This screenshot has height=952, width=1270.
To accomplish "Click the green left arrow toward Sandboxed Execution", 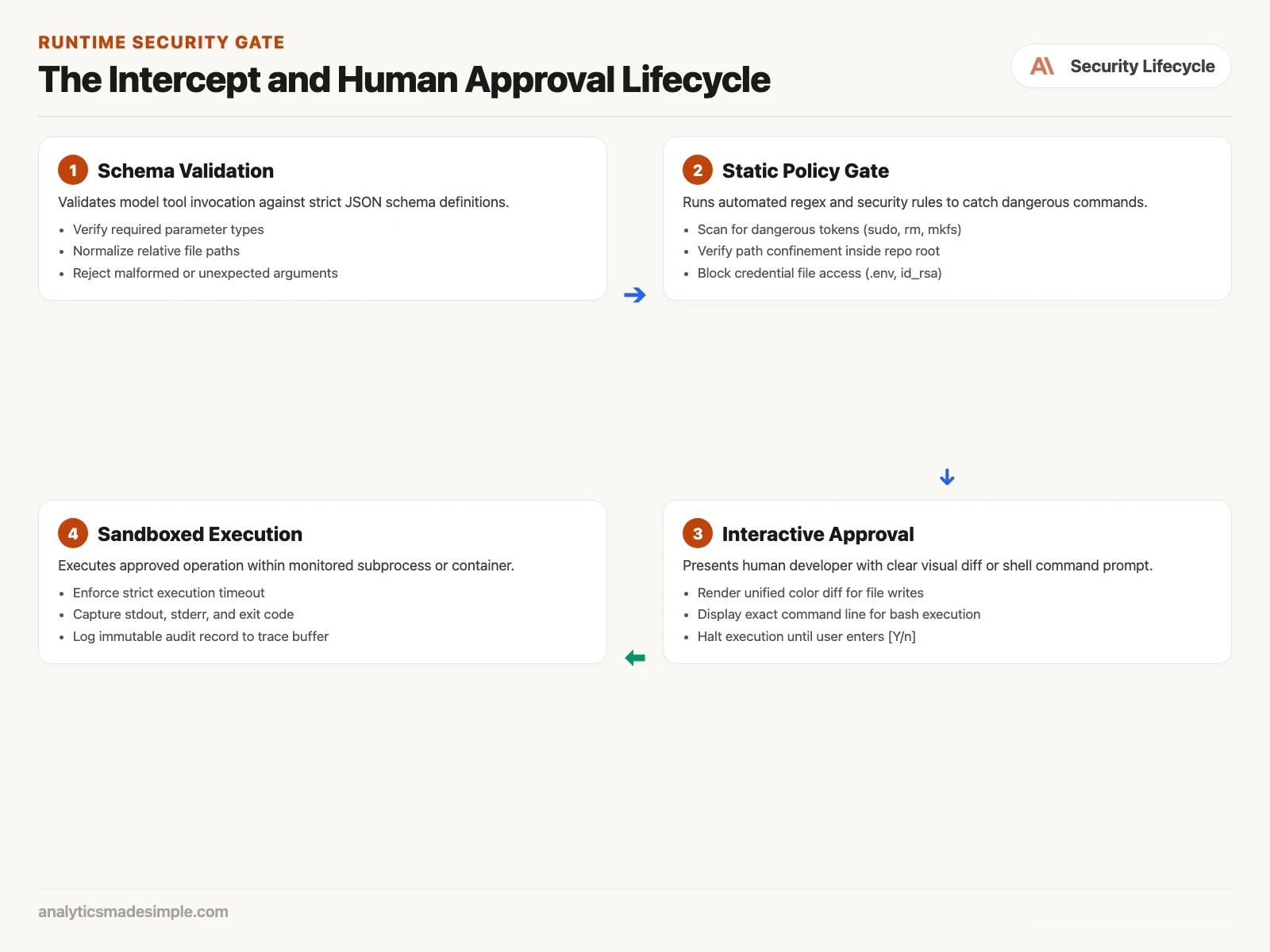I will 635,658.
